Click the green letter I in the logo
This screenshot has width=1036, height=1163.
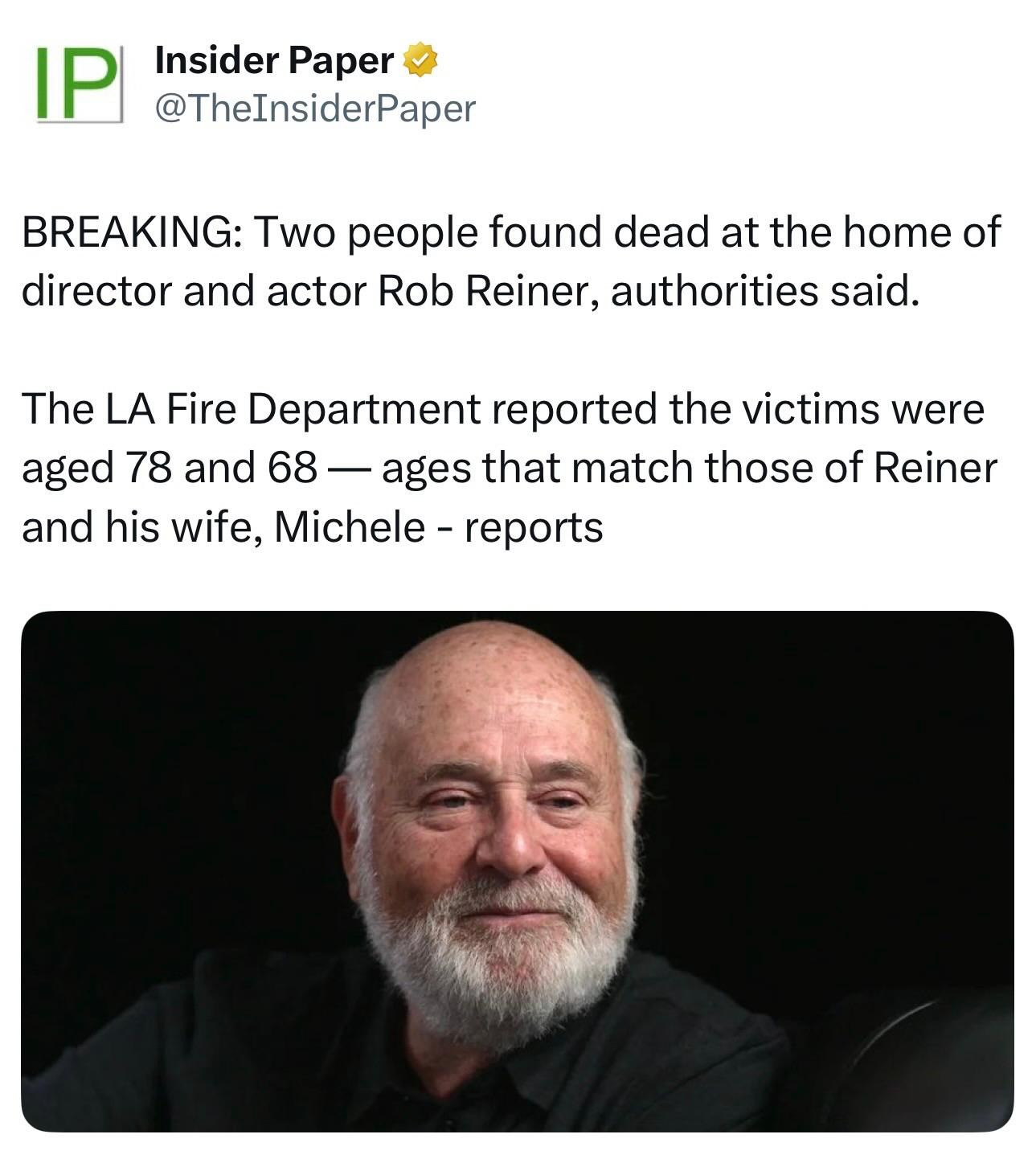(x=47, y=84)
